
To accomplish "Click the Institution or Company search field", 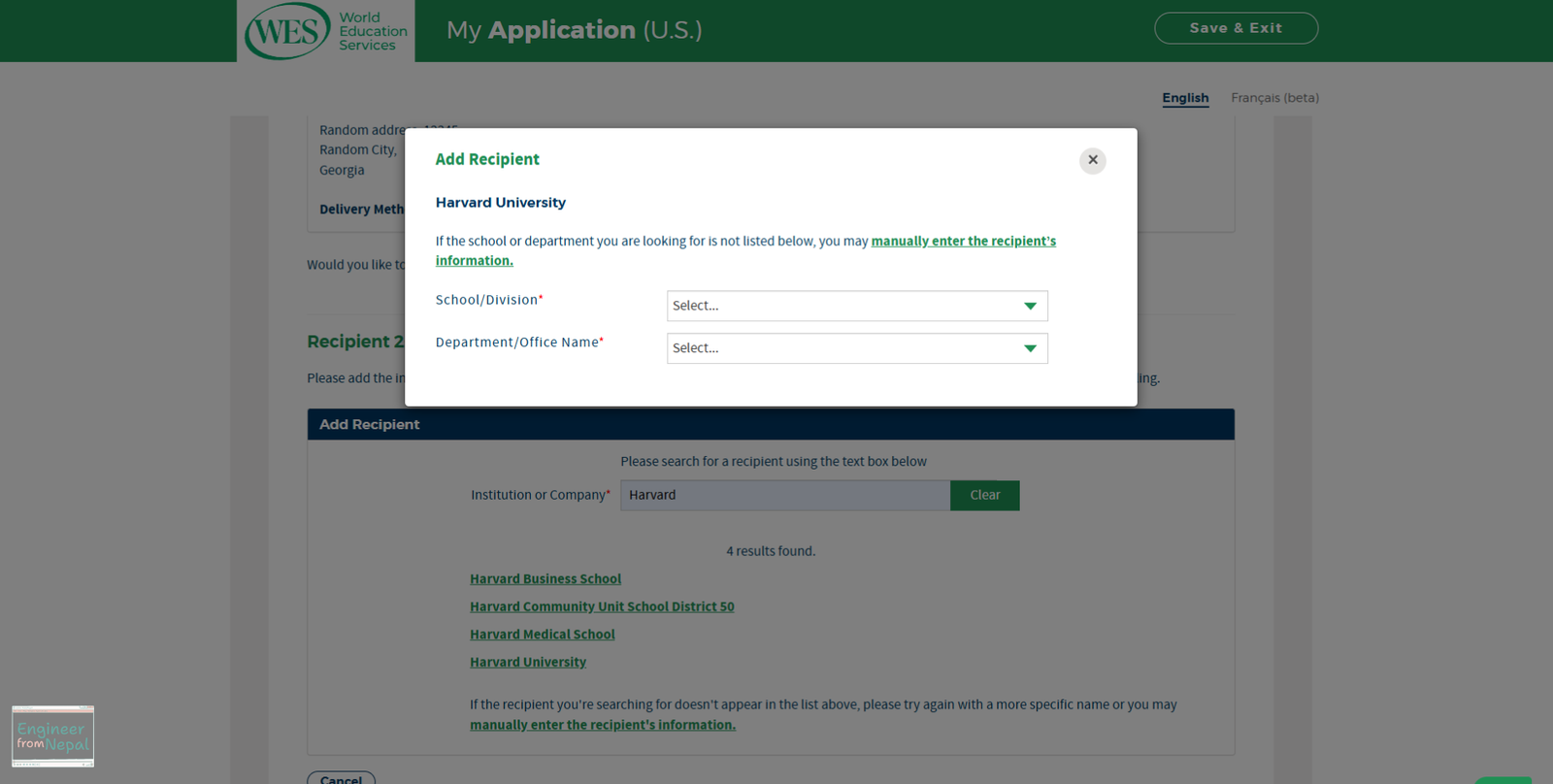I will click(x=785, y=495).
